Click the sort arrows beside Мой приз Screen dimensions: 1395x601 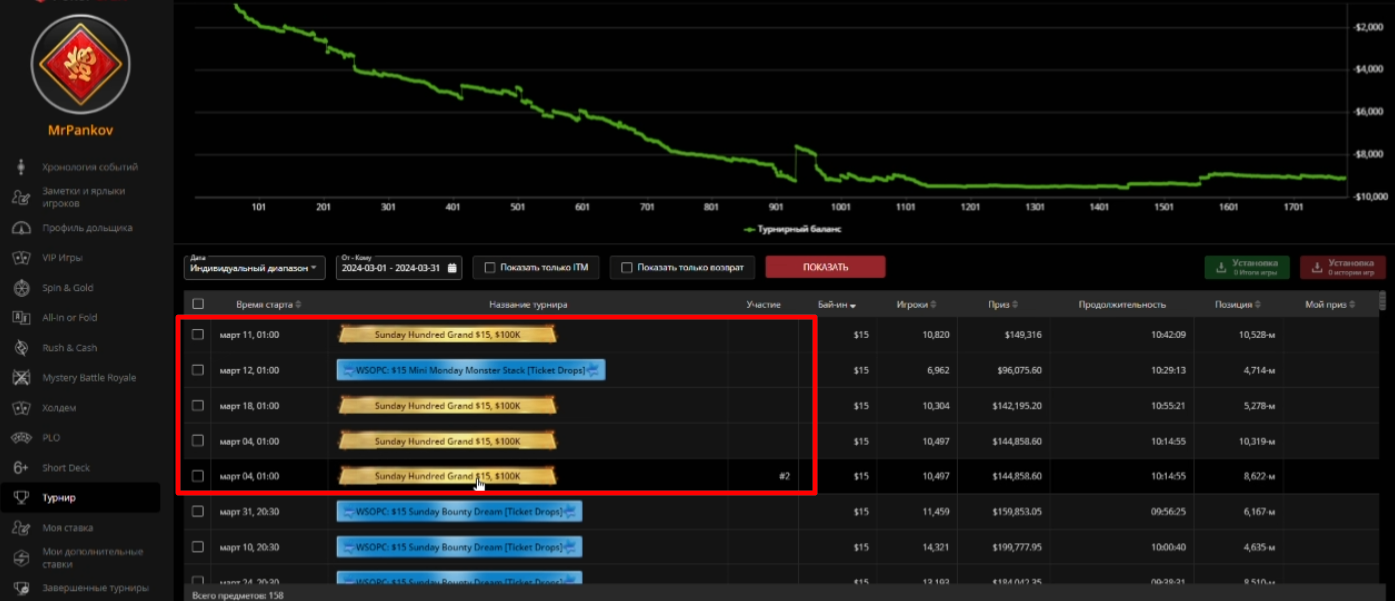pyautogui.click(x=1352, y=304)
